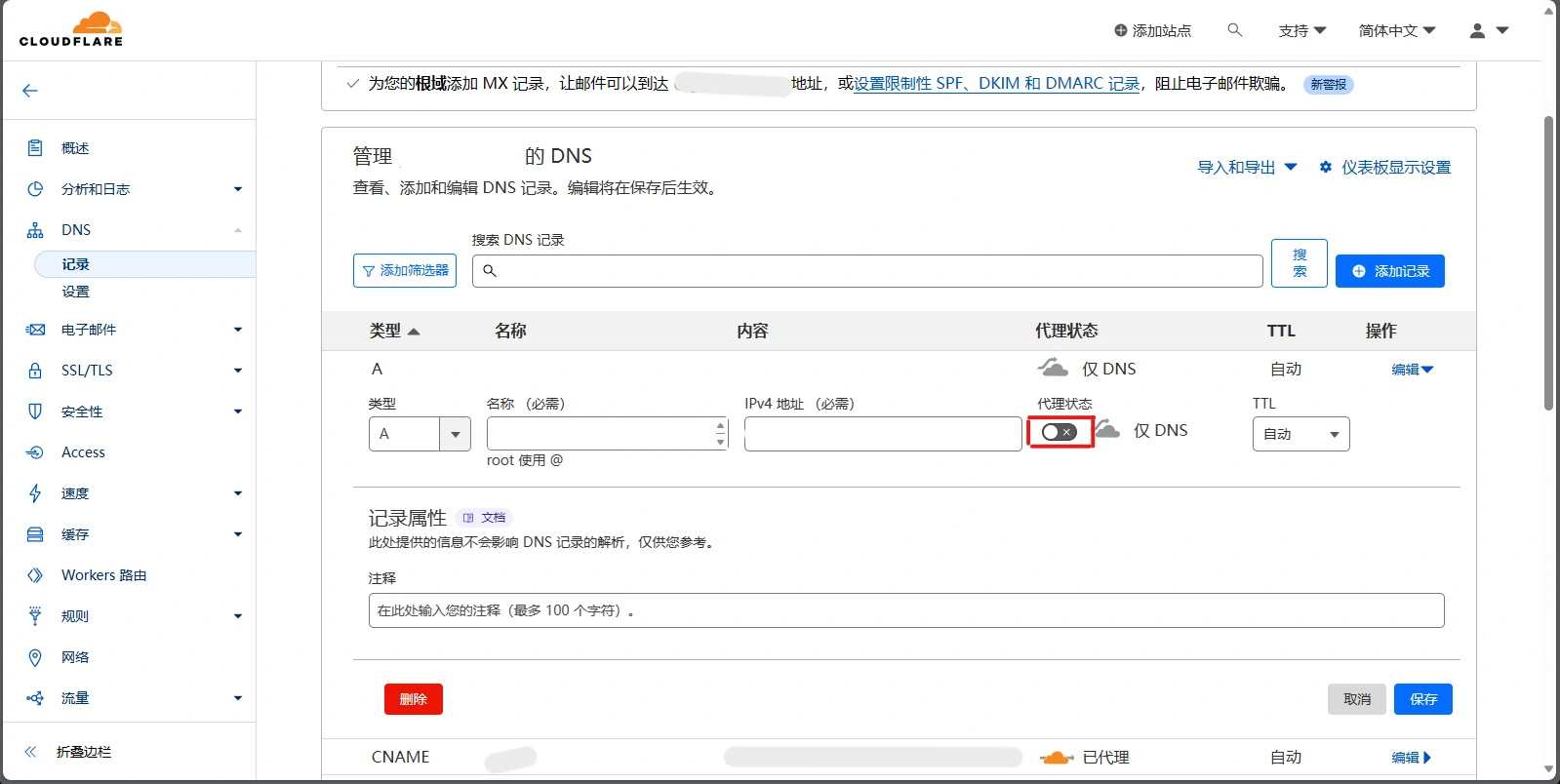Open the 导入和导出 dropdown
The height and width of the screenshot is (784, 1560).
tap(1247, 168)
